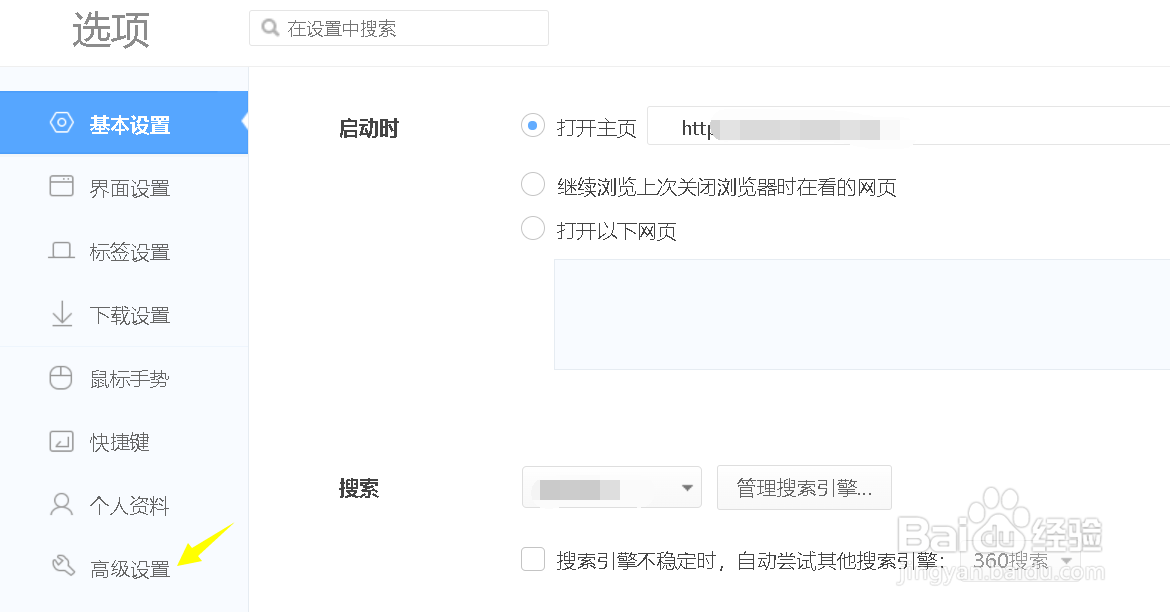Image resolution: width=1170 pixels, height=612 pixels.
Task: Click the 基本设置 eye icon
Action: coord(62,122)
